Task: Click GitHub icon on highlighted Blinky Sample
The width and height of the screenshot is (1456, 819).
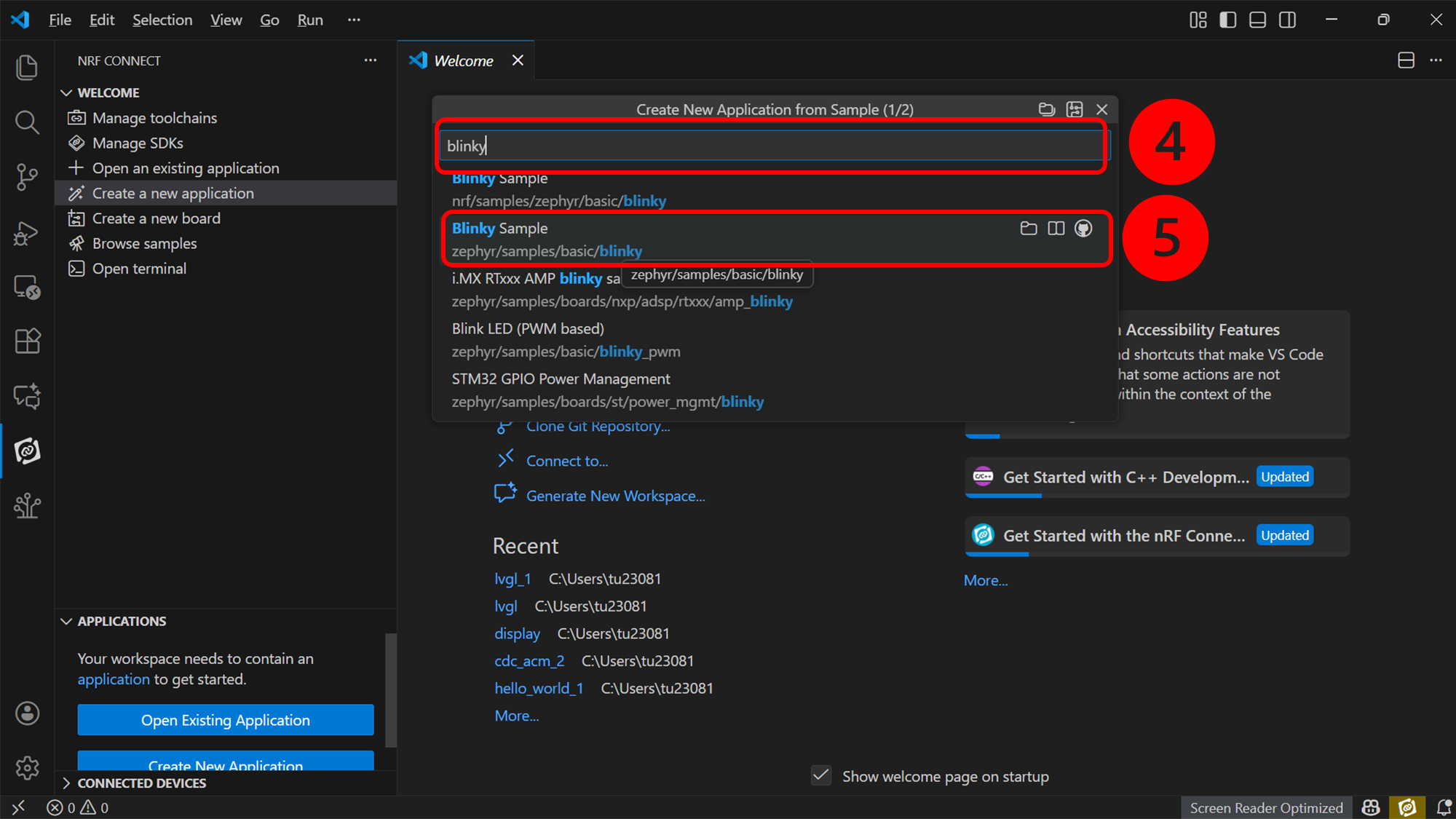Action: 1083,229
